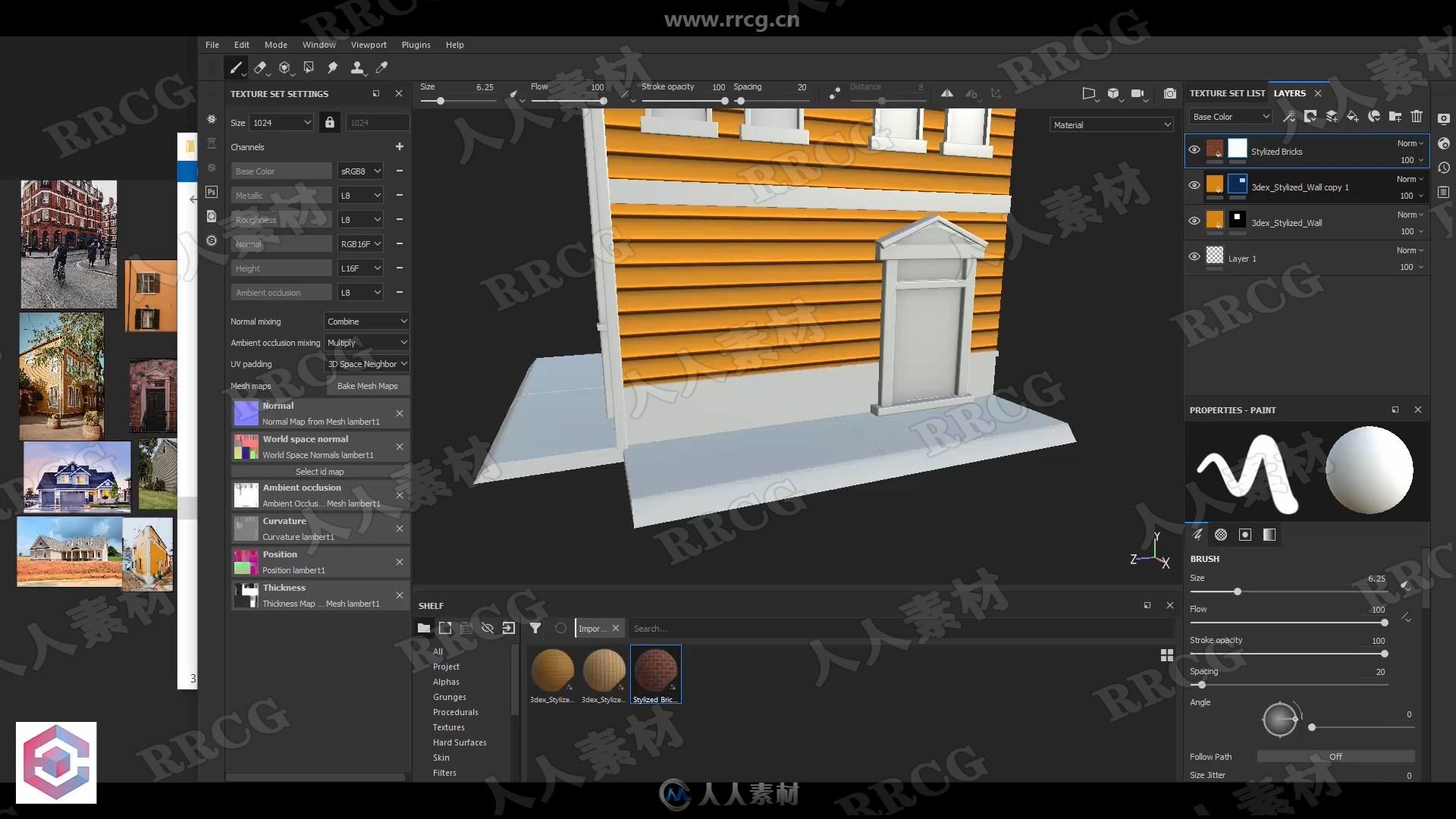Click Bake Mesh Maps button
This screenshot has height=819, width=1456.
click(x=367, y=386)
